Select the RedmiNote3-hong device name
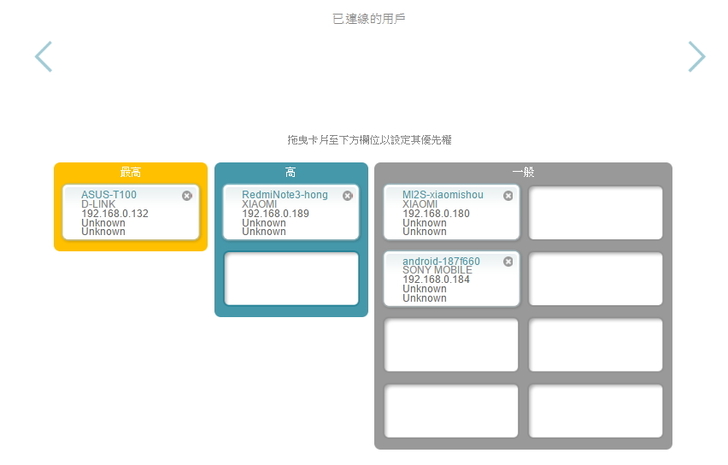728x465 pixels. pyautogui.click(x=285, y=194)
